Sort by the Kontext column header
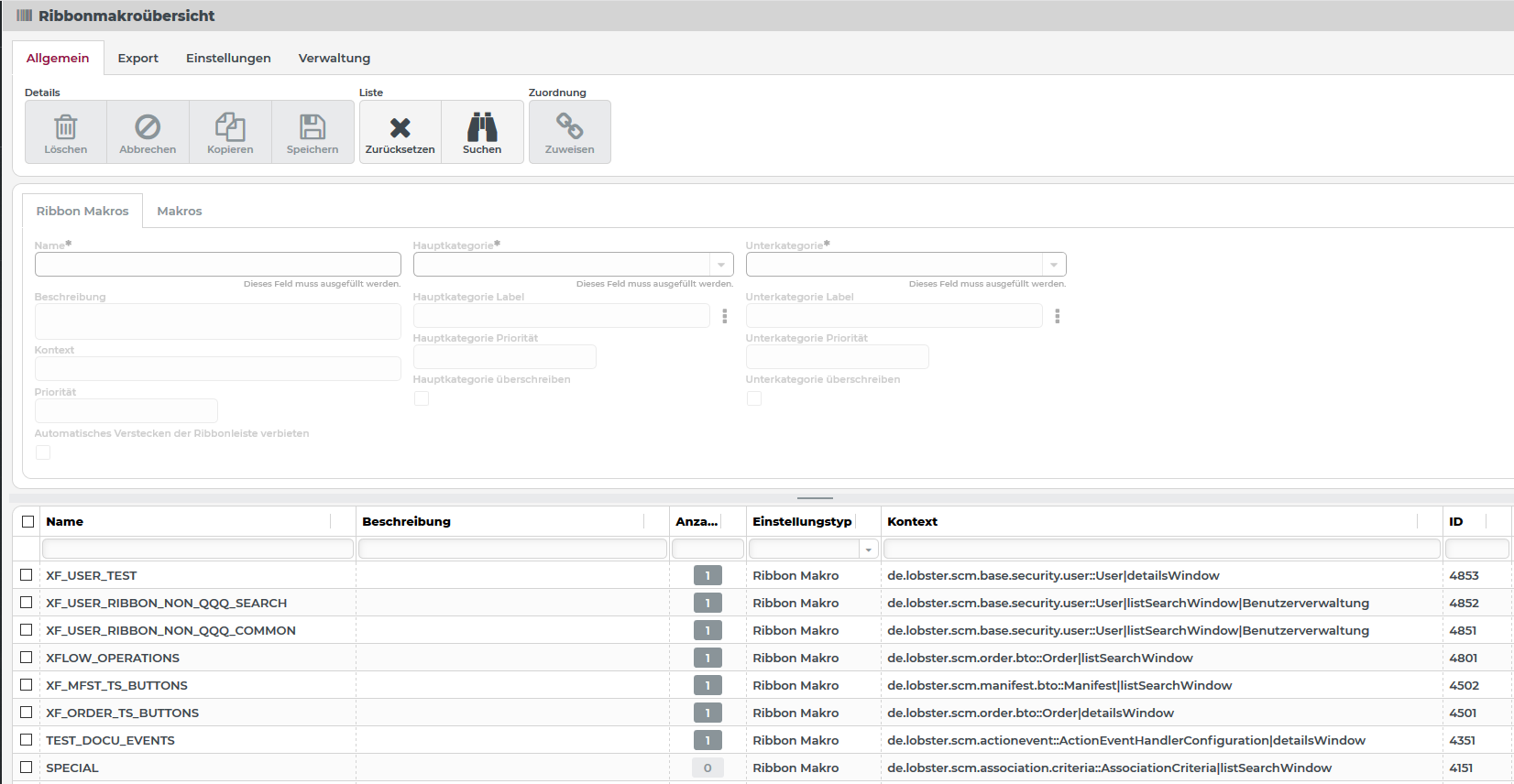Image resolution: width=1514 pixels, height=784 pixels. tap(912, 521)
